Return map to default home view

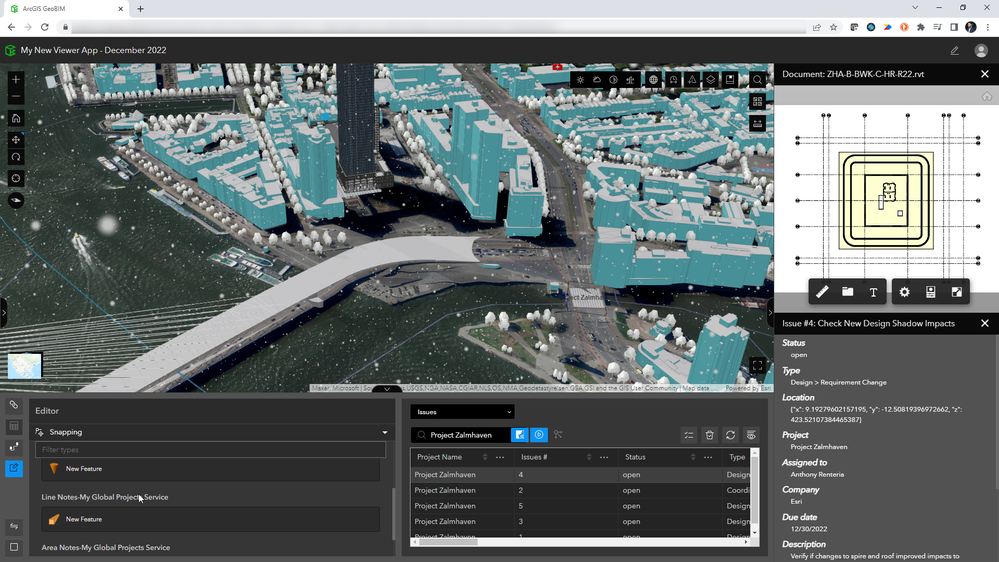point(16,118)
